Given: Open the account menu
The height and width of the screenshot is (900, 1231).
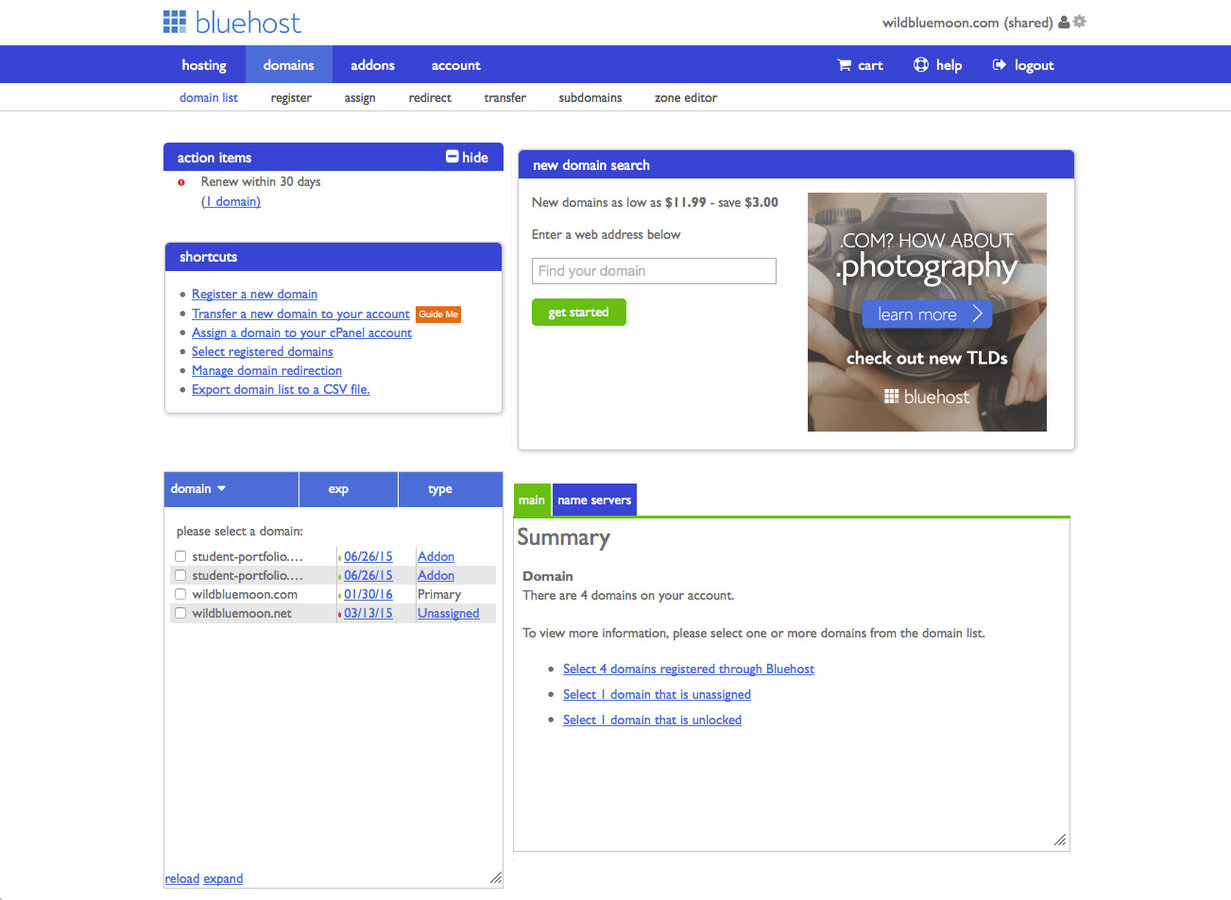Looking at the screenshot, I should coord(456,65).
